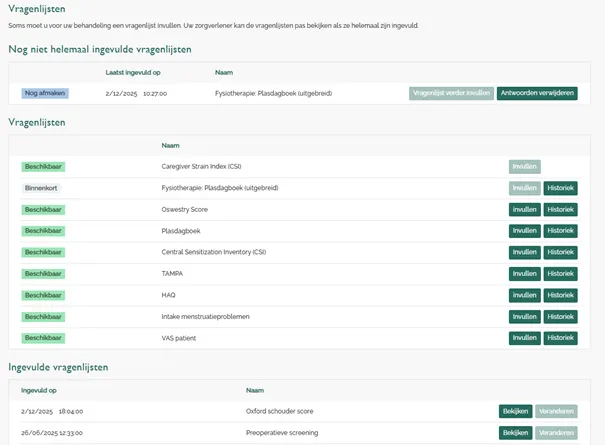The width and height of the screenshot is (605, 445).
Task: Open TAMPA Historiek
Action: (x=560, y=274)
